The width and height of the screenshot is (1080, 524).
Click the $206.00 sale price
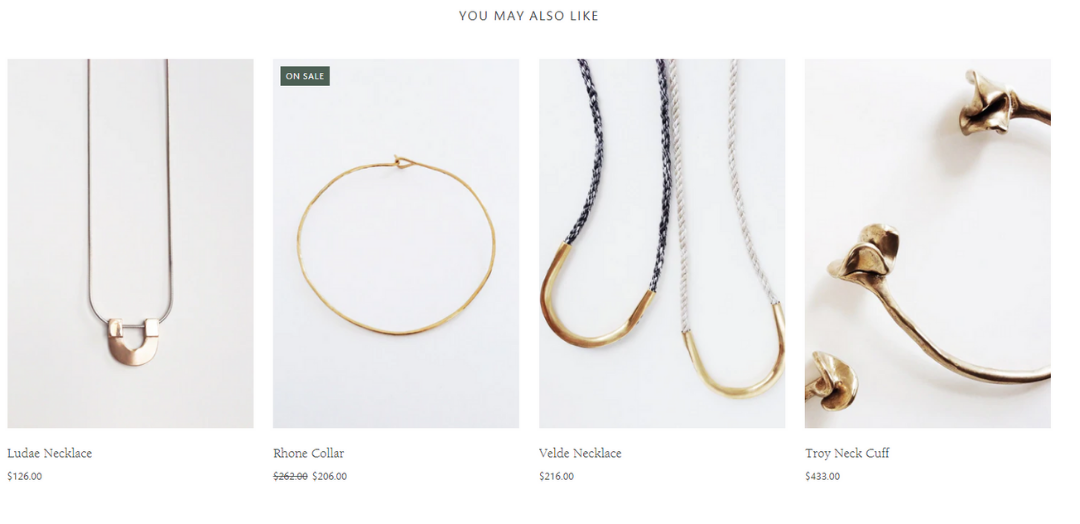(330, 476)
